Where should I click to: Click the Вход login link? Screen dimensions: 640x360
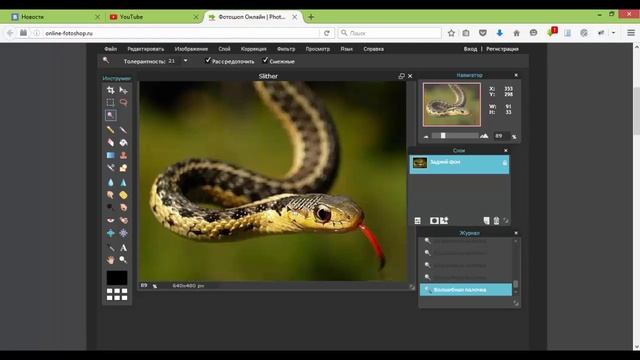(470, 49)
